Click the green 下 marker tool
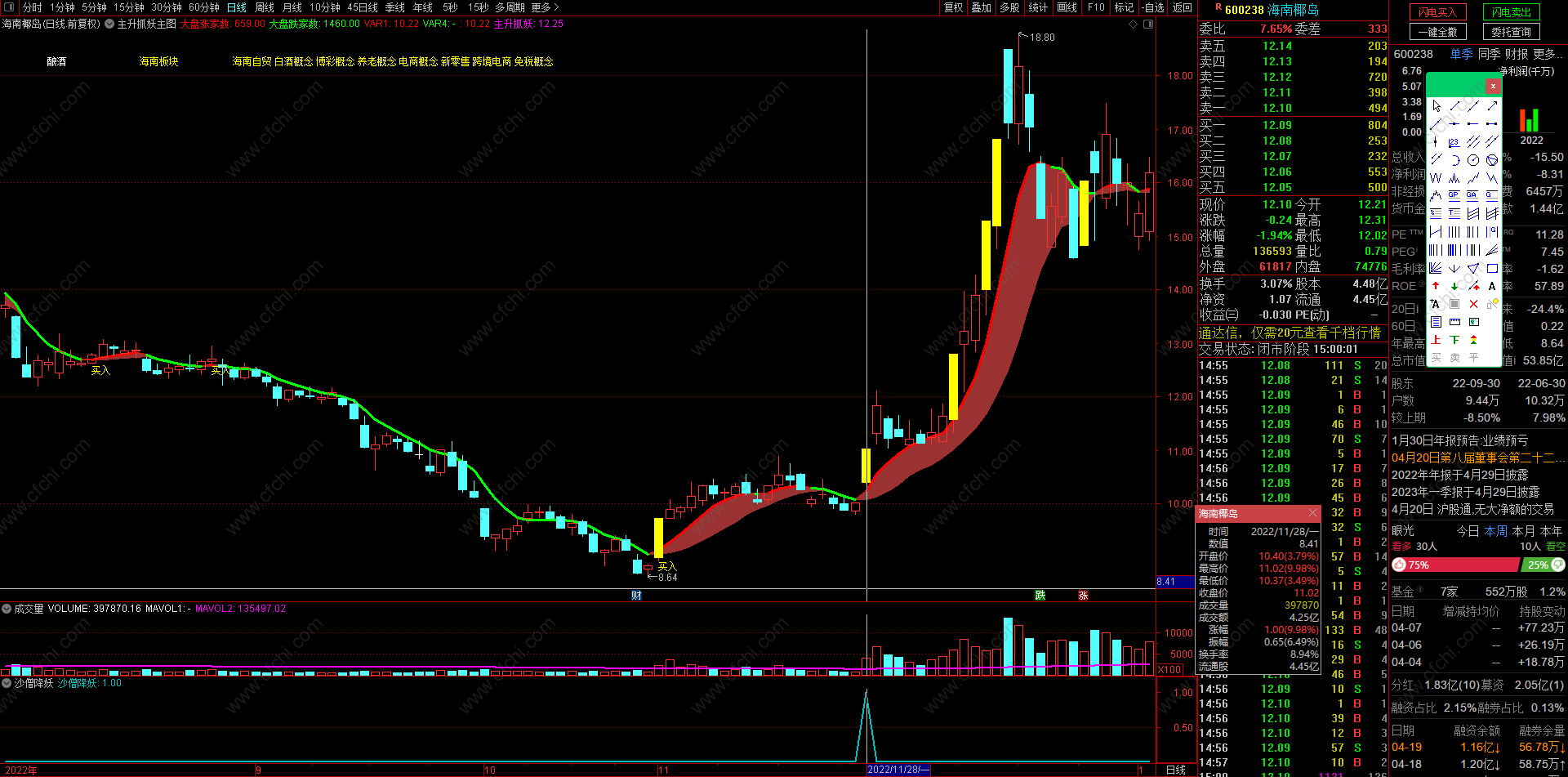 [x=1454, y=339]
